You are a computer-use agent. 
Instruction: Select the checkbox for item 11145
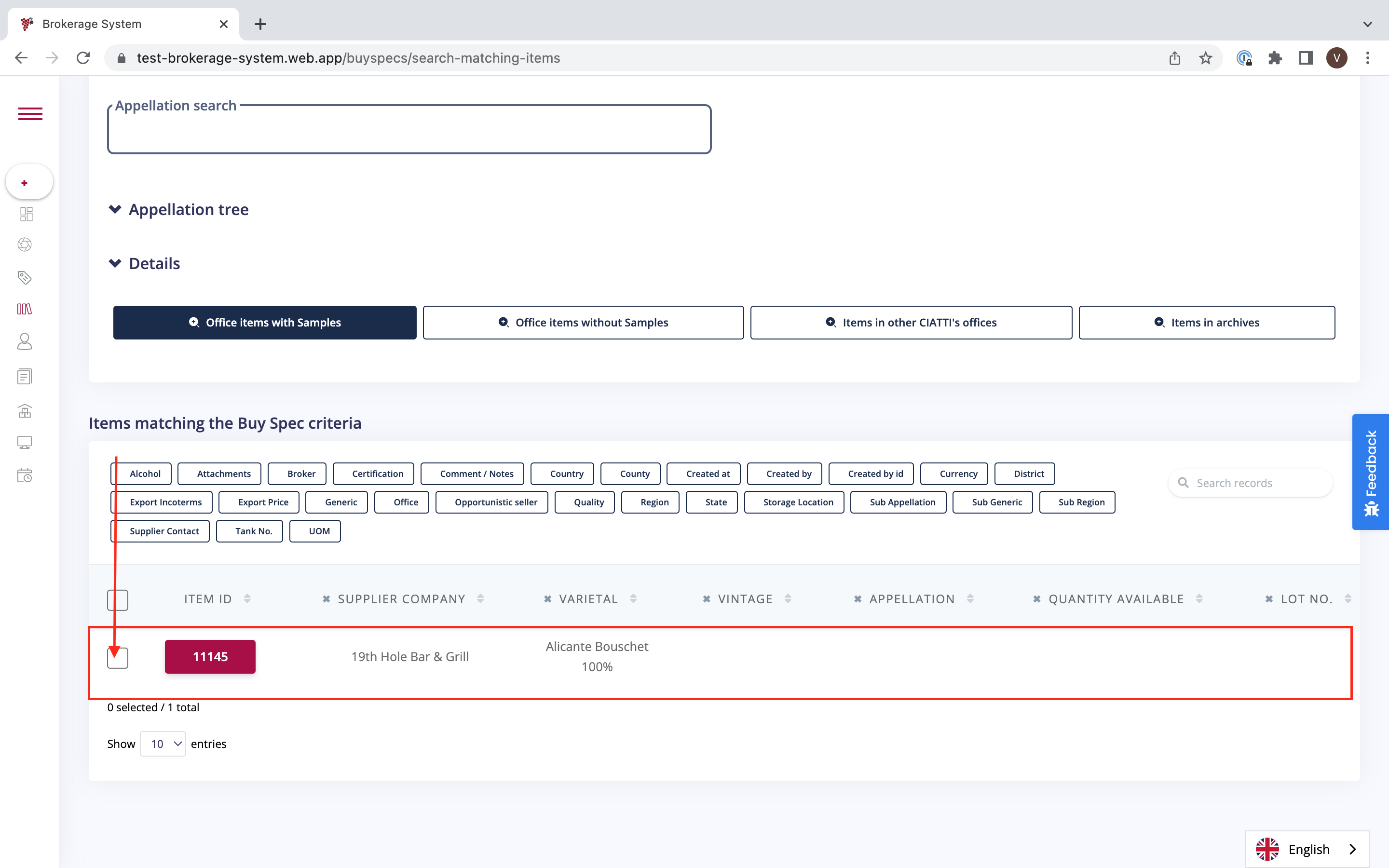pyautogui.click(x=118, y=658)
